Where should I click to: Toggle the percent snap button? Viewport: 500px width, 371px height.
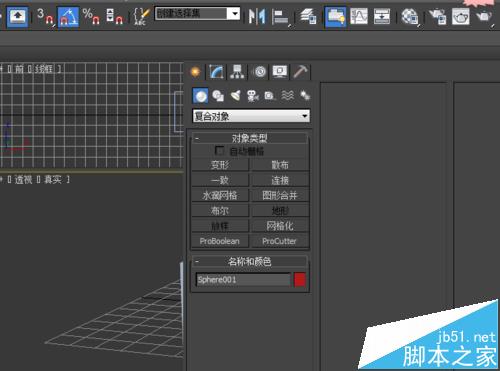[x=91, y=17]
